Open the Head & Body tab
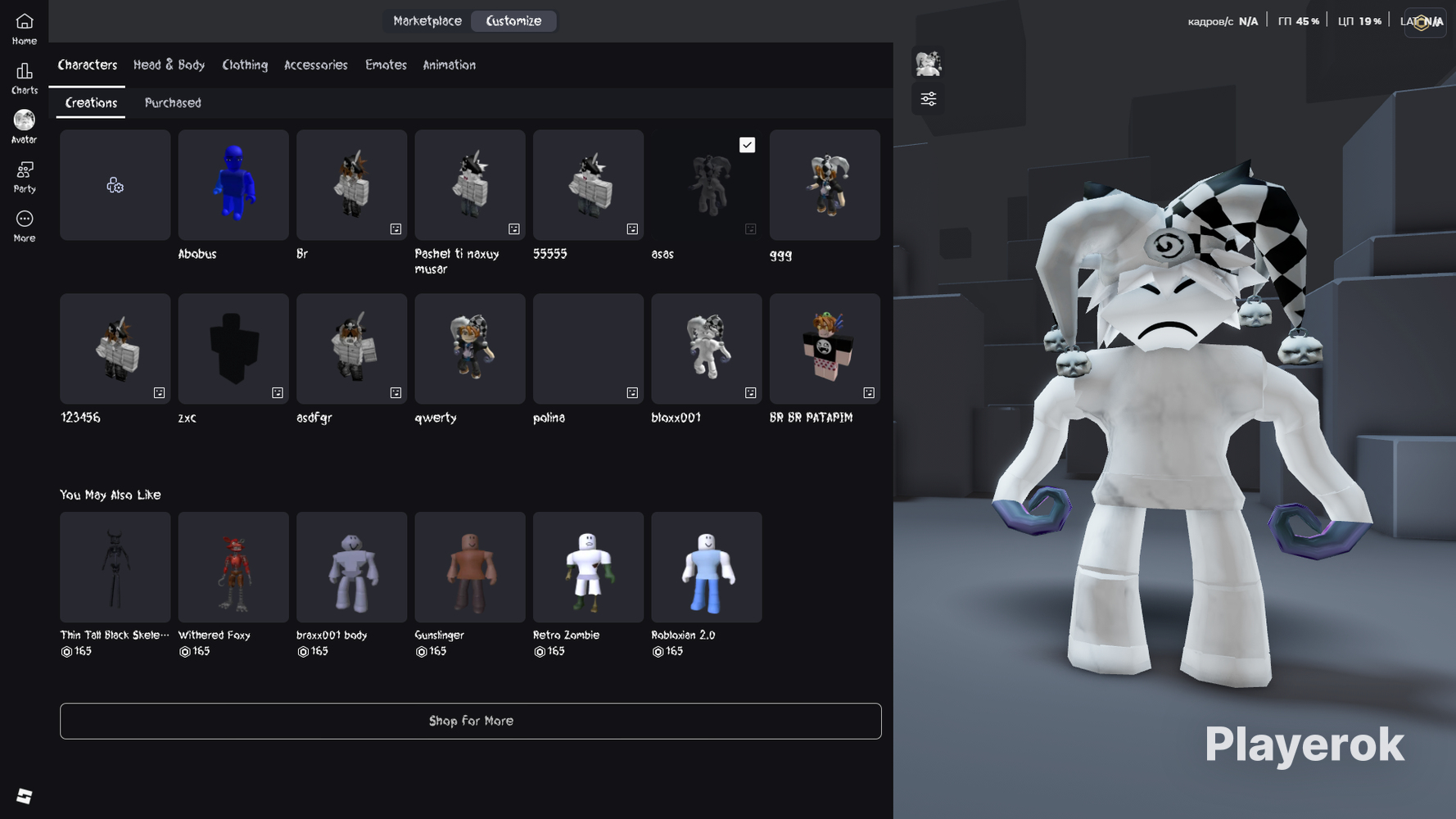The image size is (1456, 819). [x=169, y=65]
